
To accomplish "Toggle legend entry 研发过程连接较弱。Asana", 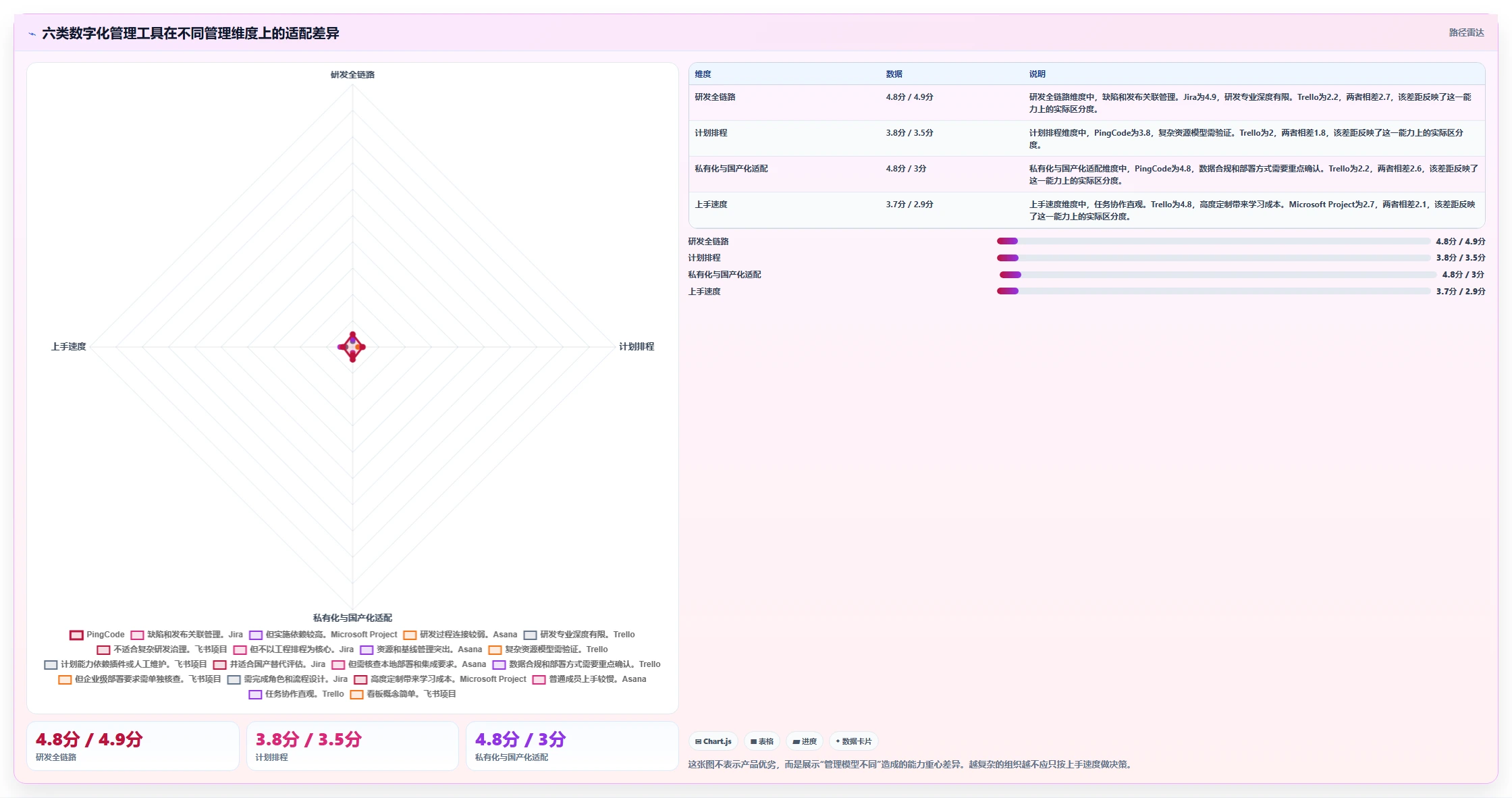I will pyautogui.click(x=460, y=635).
